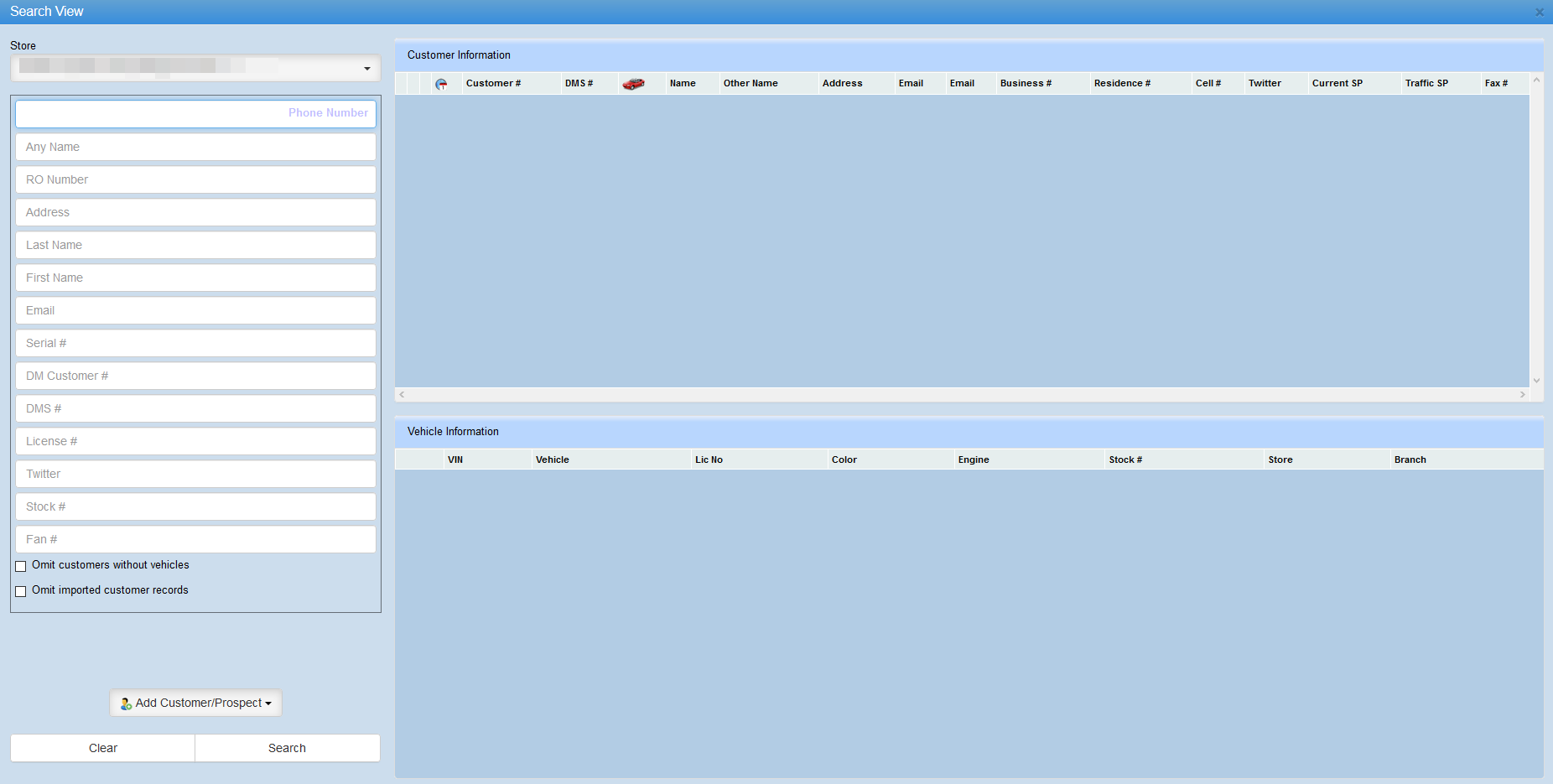Viewport: 1553px width, 784px height.
Task: Sort vehicles by VIN column header
Action: point(455,459)
